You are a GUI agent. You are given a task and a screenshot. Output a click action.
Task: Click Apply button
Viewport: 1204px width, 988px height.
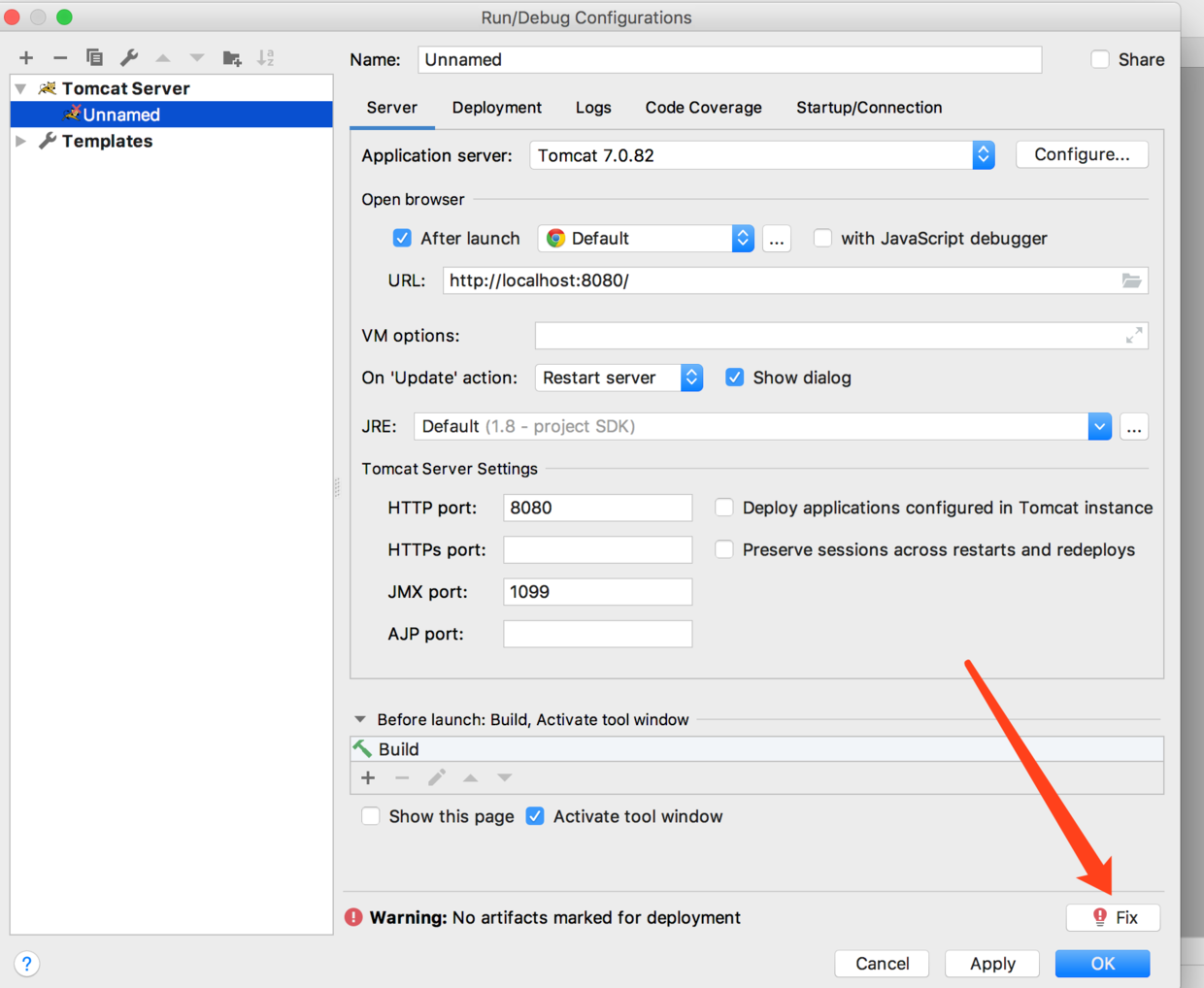click(x=992, y=964)
